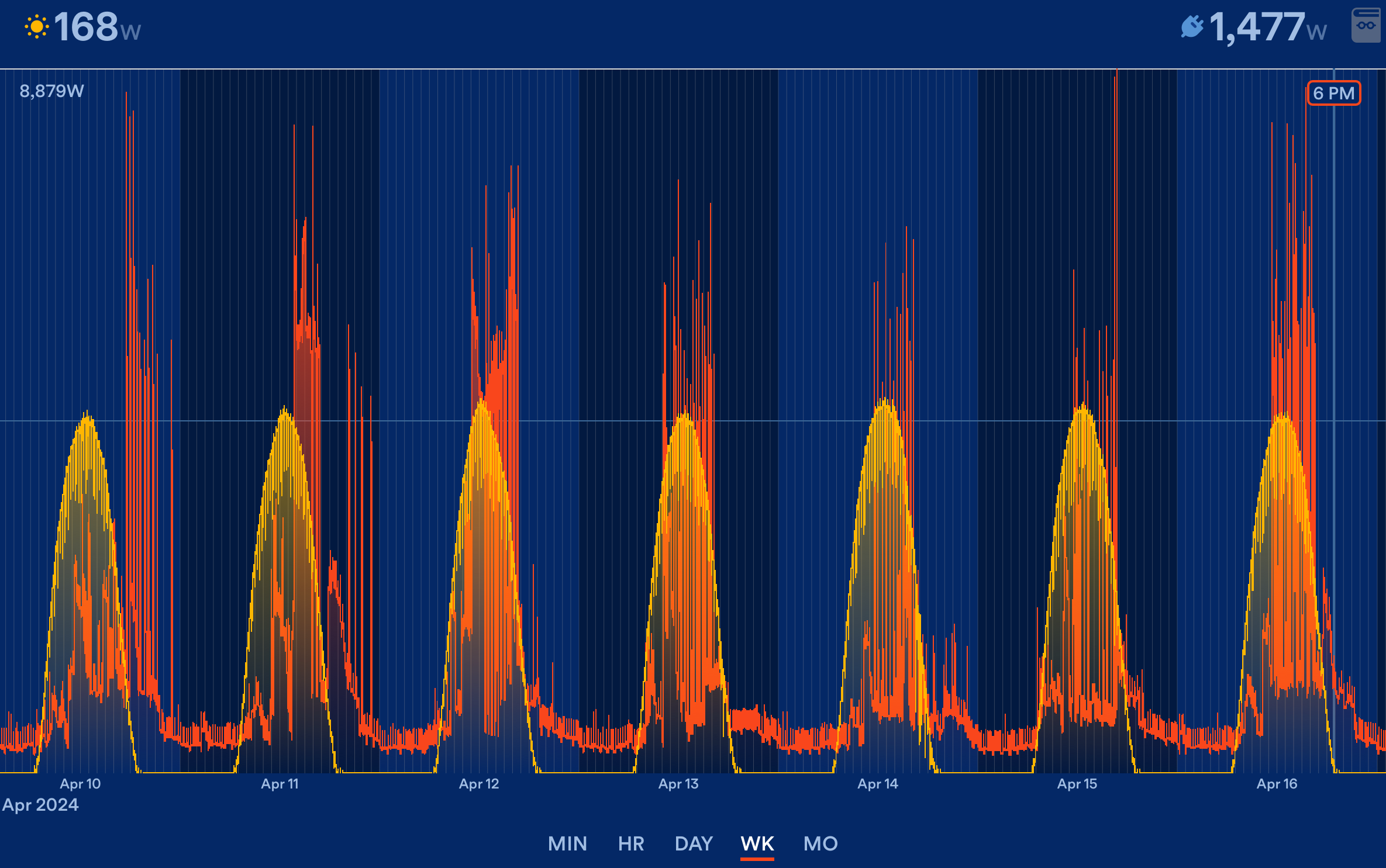Tap the blue power plug icon
The image size is (1386, 868).
(x=1191, y=27)
